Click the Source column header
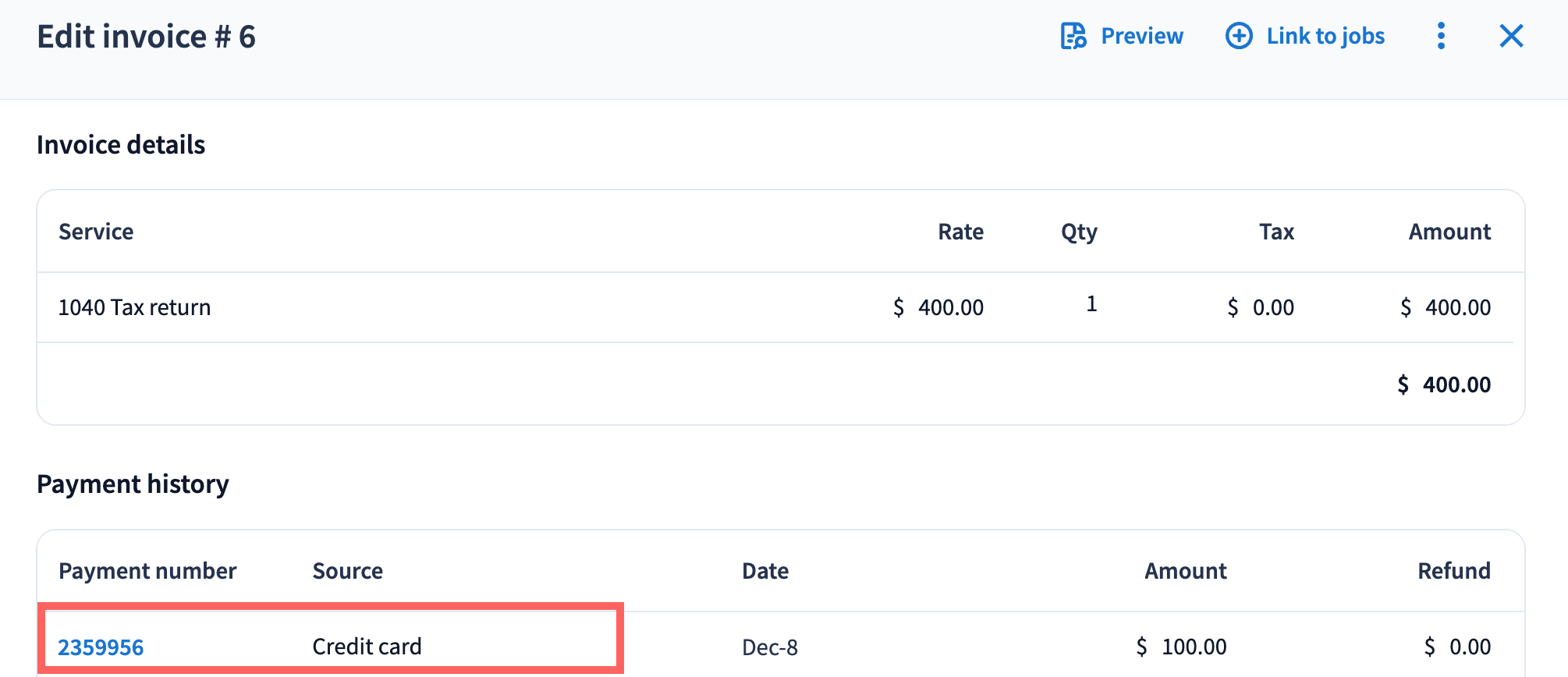The width and height of the screenshot is (1568, 677). tap(348, 571)
